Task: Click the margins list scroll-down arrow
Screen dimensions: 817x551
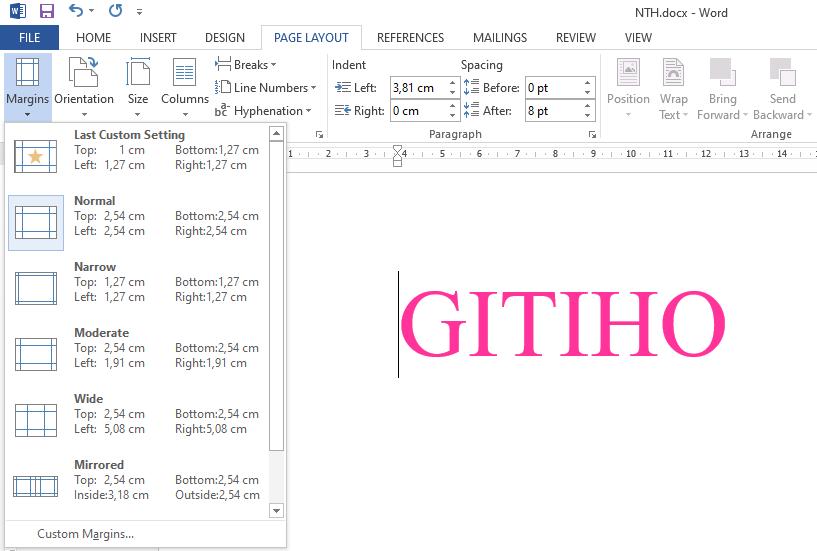Action: pyautogui.click(x=277, y=511)
